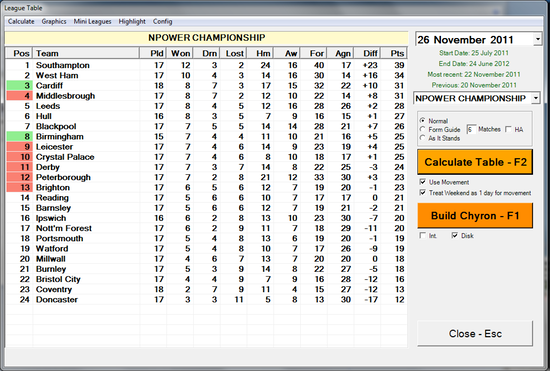Click the Diff column header

tap(367, 53)
